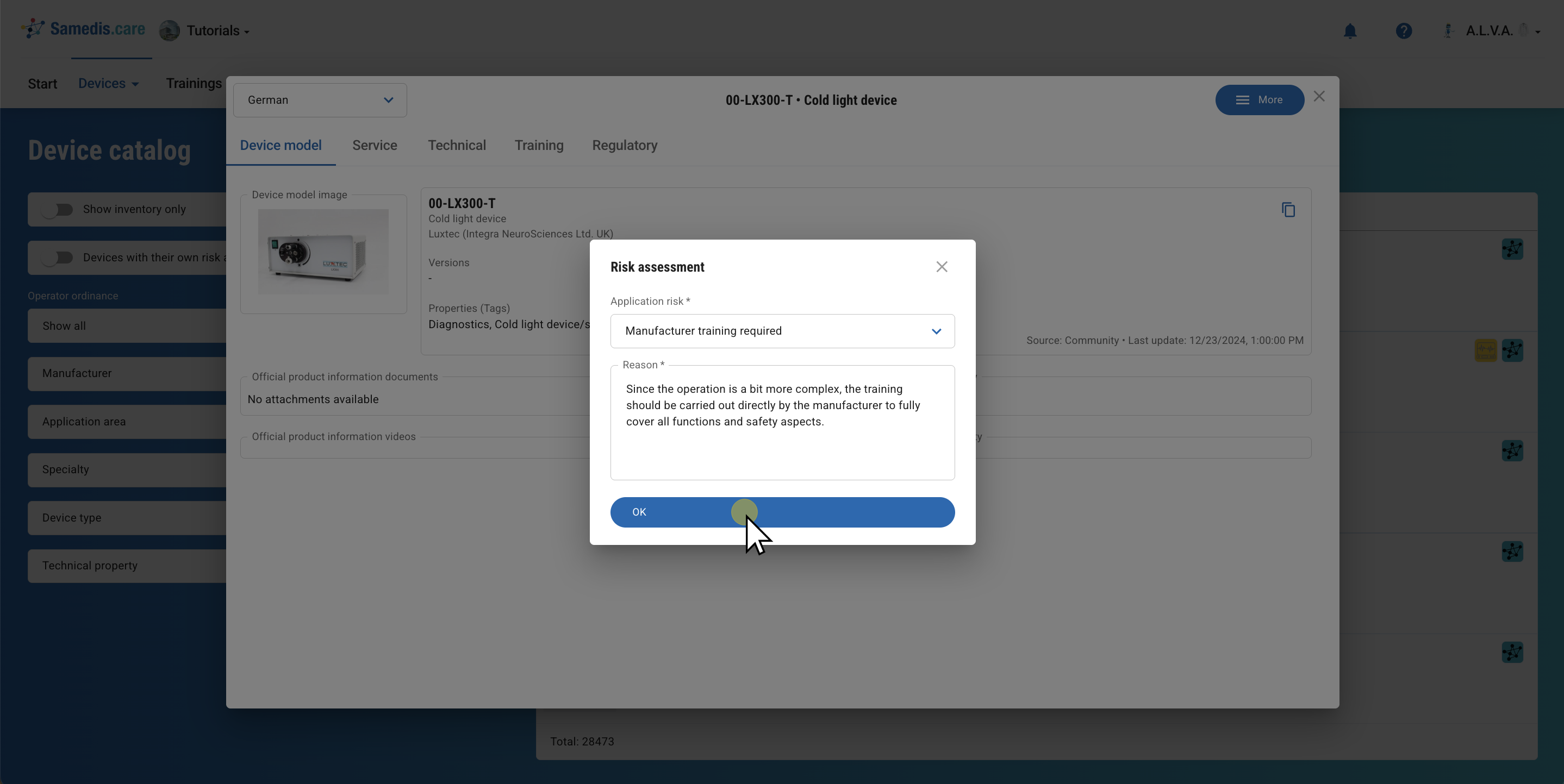The width and height of the screenshot is (1564, 784).
Task: Open the A.L.V.A. user account menu
Action: (1491, 31)
